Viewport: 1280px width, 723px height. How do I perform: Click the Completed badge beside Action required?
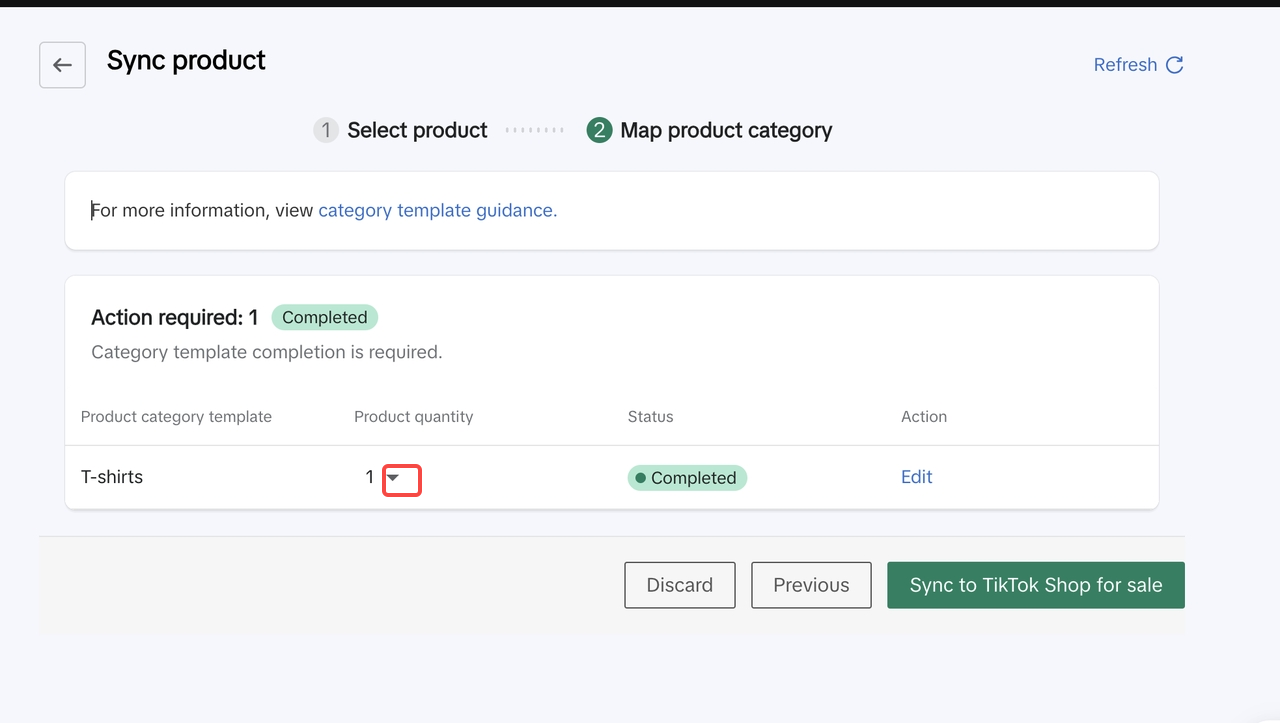click(x=324, y=317)
